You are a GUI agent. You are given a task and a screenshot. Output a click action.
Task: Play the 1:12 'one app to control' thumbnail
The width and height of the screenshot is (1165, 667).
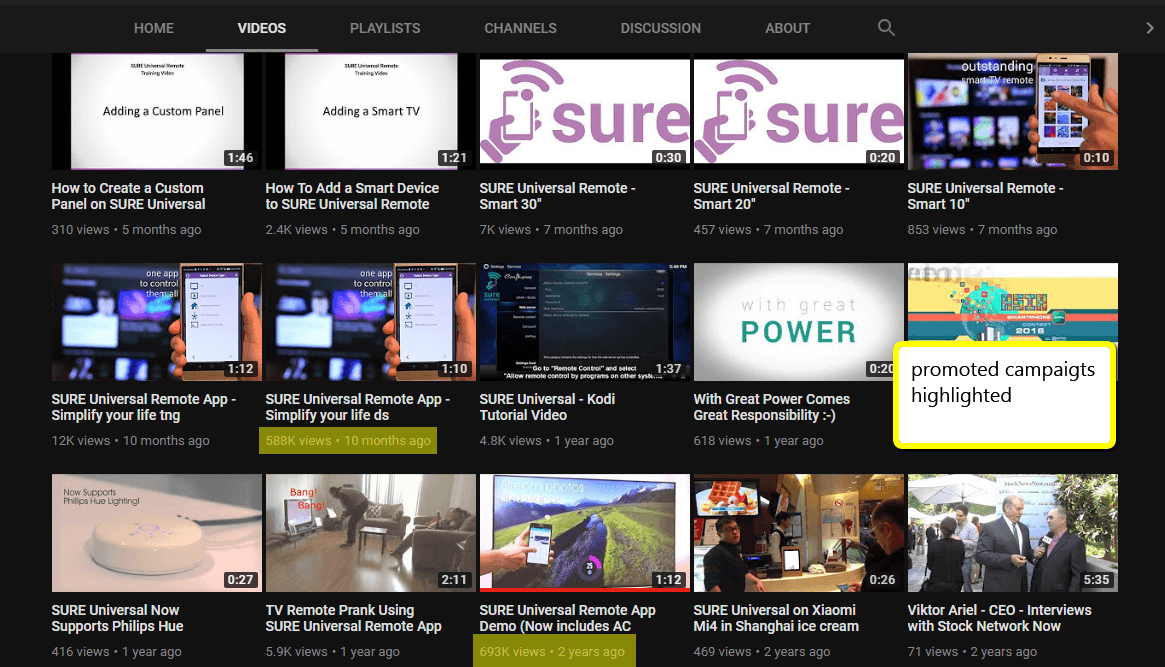tap(157, 322)
